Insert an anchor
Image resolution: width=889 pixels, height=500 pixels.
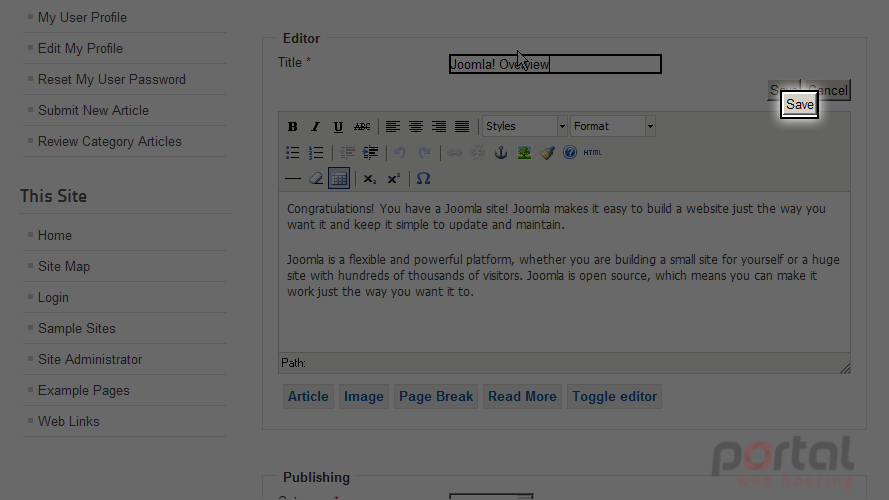pos(501,152)
